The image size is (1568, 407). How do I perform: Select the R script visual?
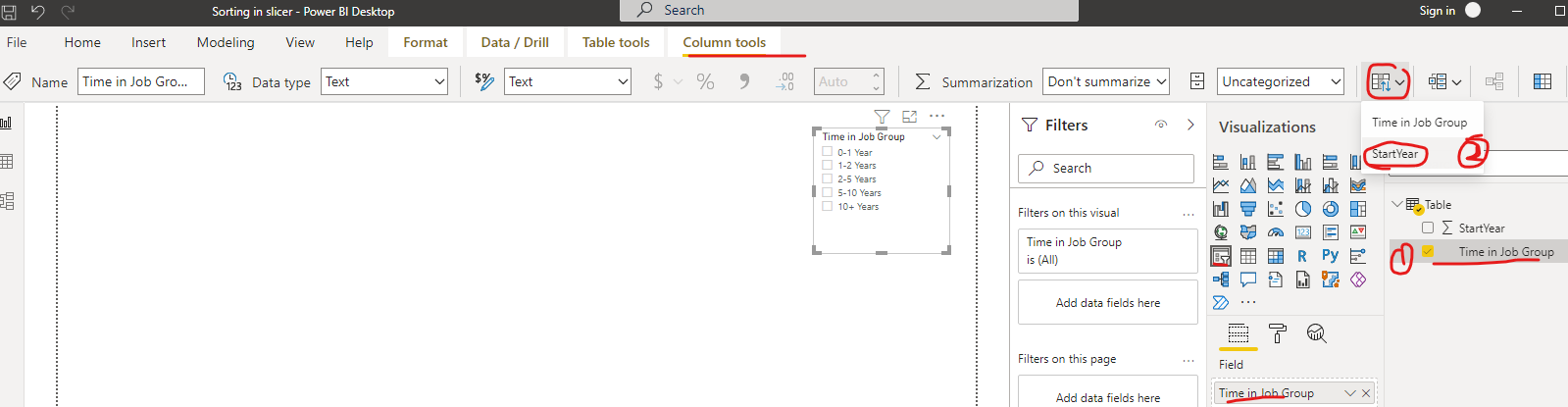pyautogui.click(x=1302, y=256)
